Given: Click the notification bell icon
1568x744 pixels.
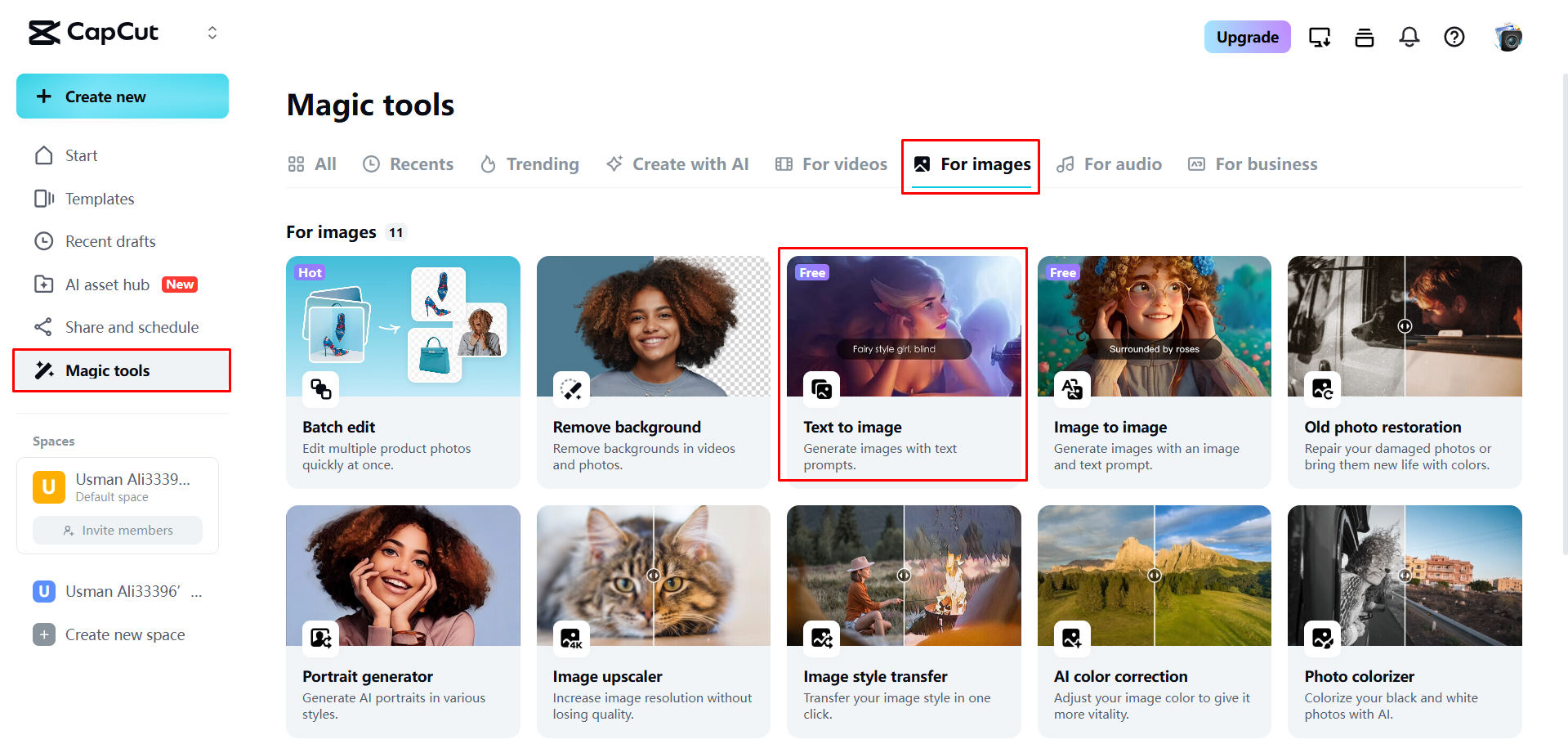Looking at the screenshot, I should click(x=1409, y=37).
